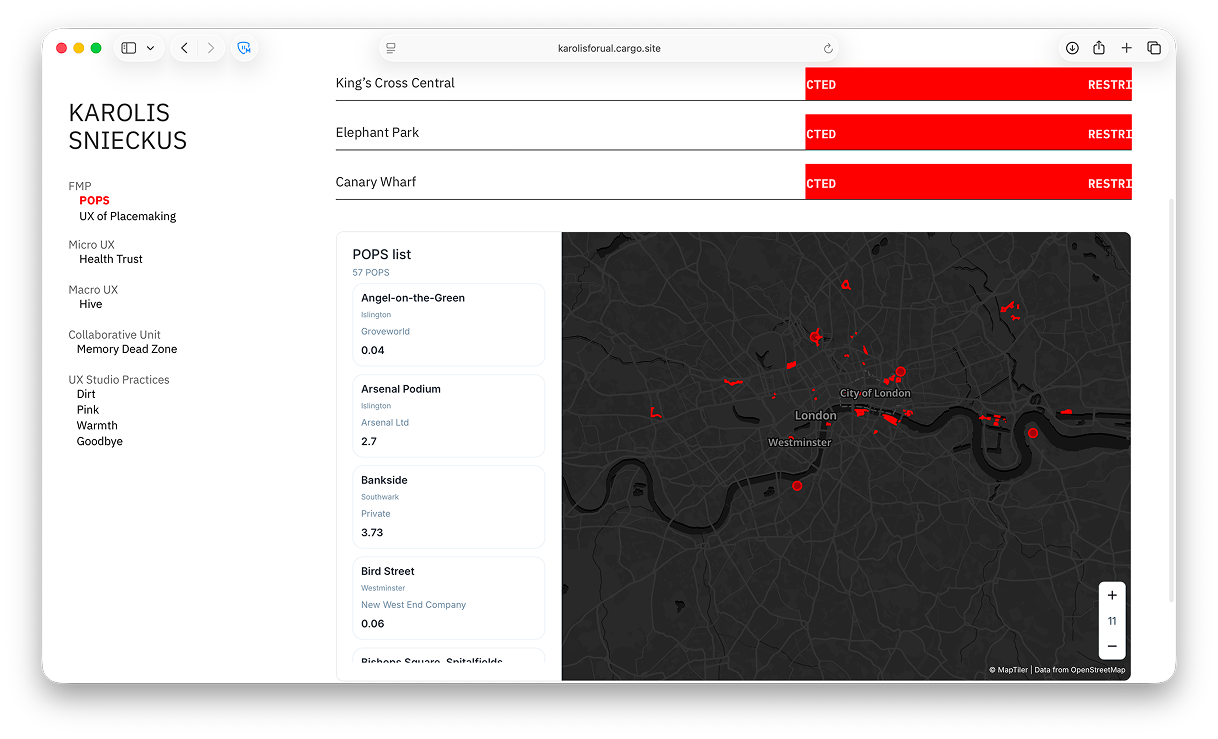The image size is (1218, 739).
Task: Open the Memory Dead Zone link
Action: point(127,349)
